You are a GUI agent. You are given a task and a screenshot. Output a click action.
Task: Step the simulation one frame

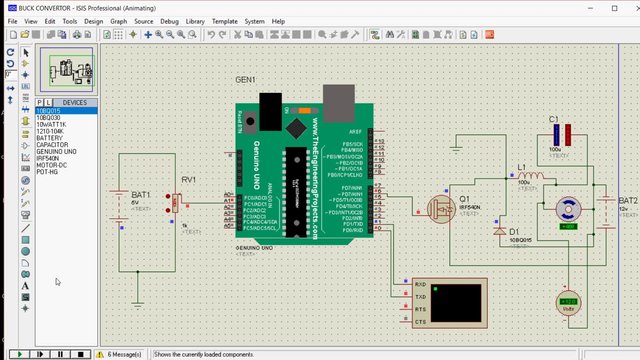pos(40,354)
